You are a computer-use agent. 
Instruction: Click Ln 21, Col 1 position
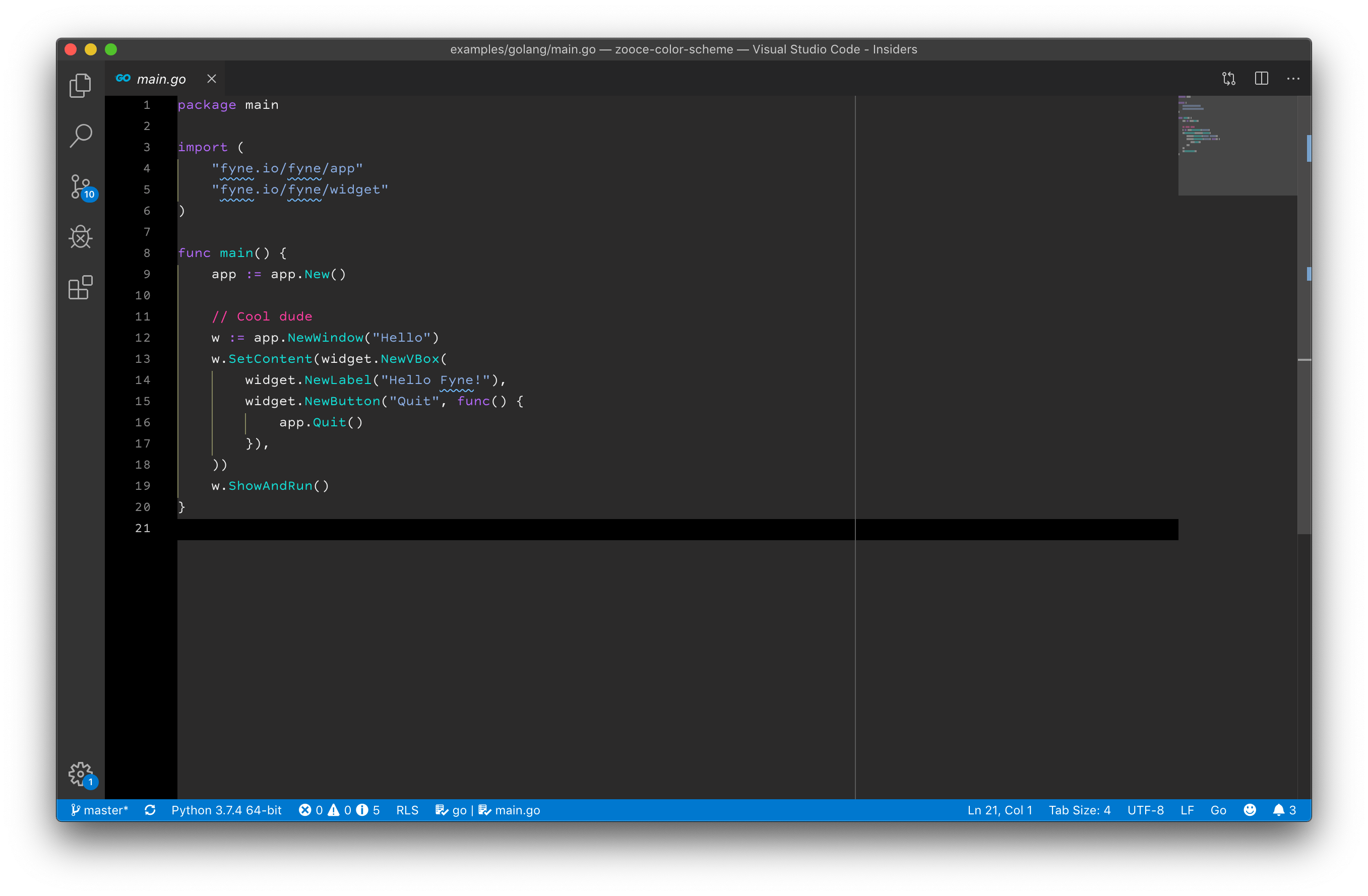1000,810
